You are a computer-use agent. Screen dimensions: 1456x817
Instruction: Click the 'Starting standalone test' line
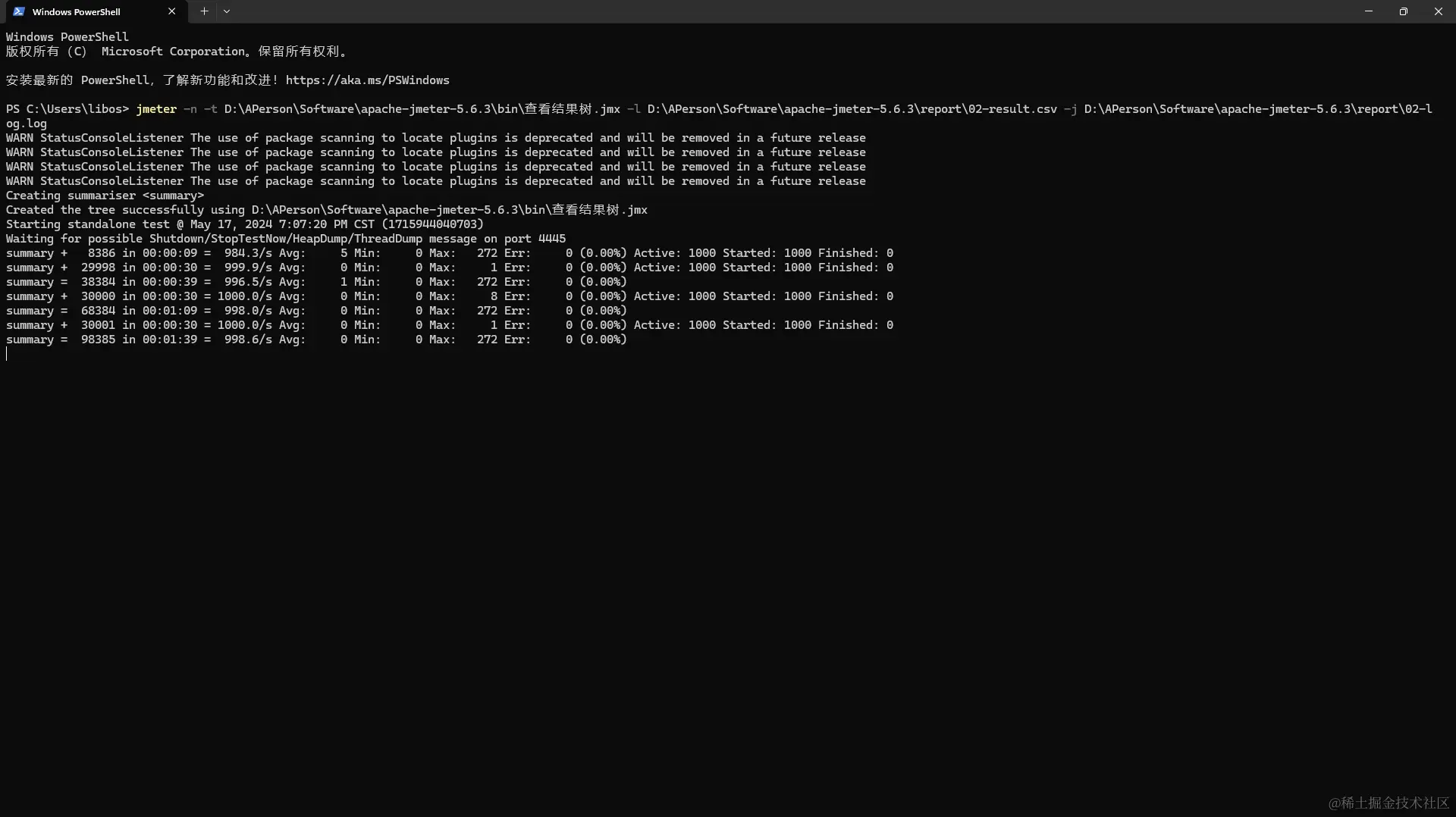pyautogui.click(x=245, y=224)
